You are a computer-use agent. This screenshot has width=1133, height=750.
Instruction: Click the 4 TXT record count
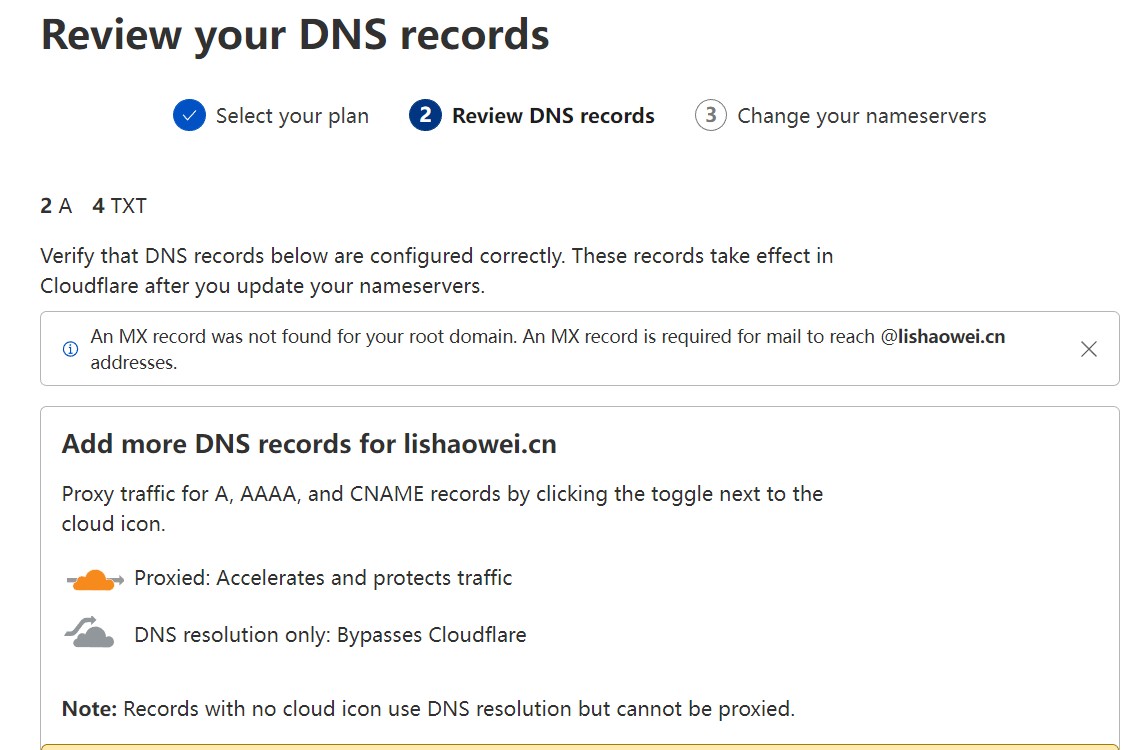[119, 206]
